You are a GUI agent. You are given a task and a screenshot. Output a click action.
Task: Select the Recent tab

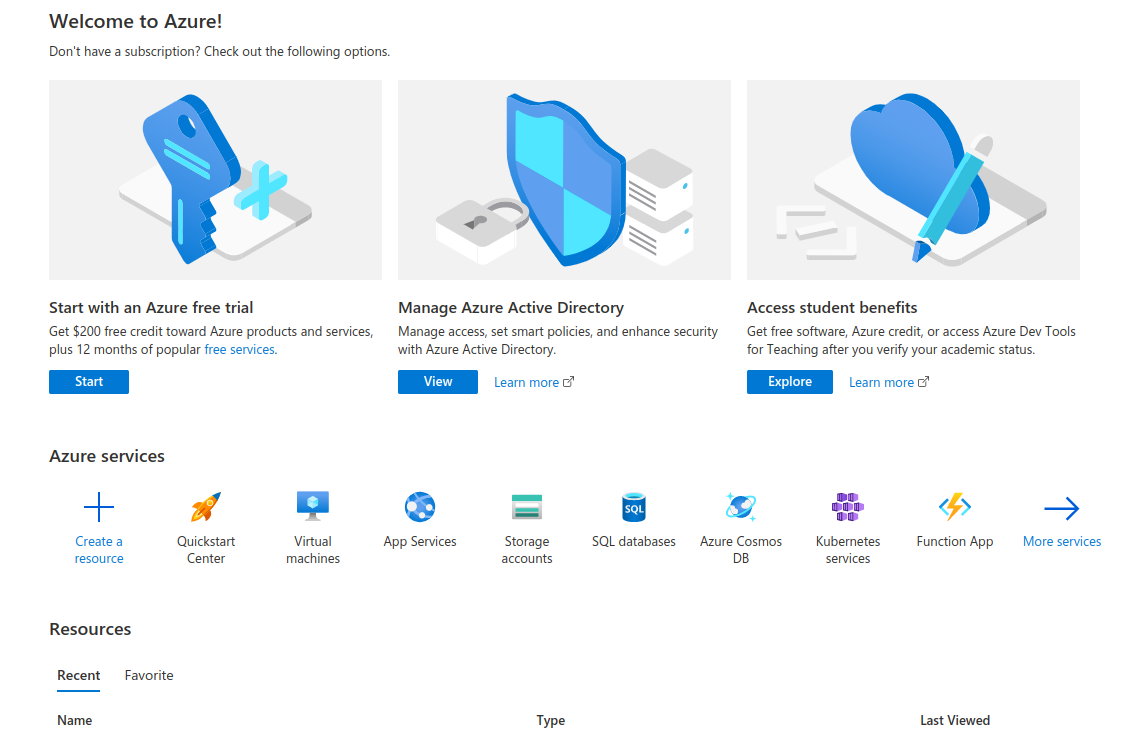(x=78, y=675)
